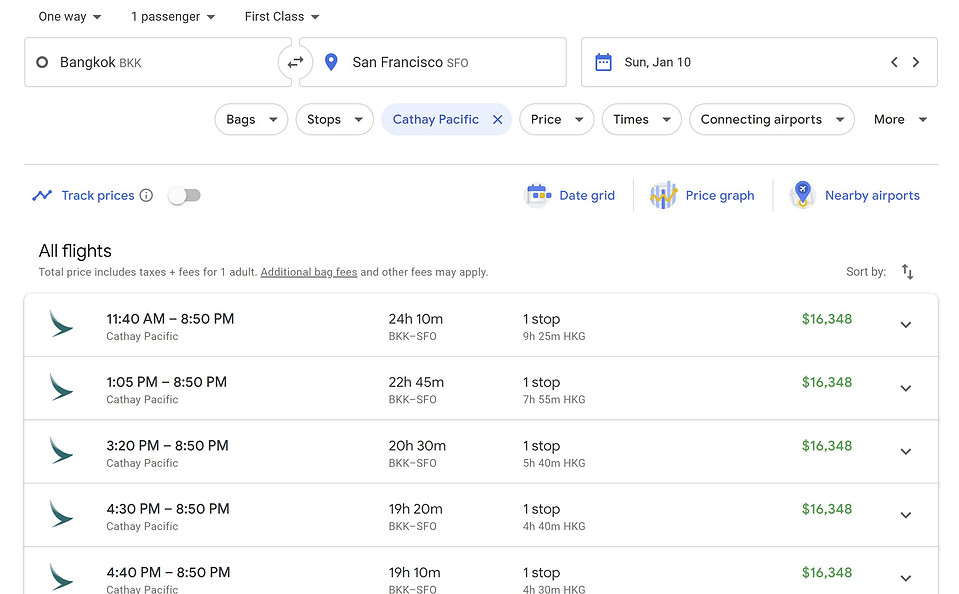Screen dimensions: 959x594
Task: Open the Bags filter dropdown
Action: 251,119
